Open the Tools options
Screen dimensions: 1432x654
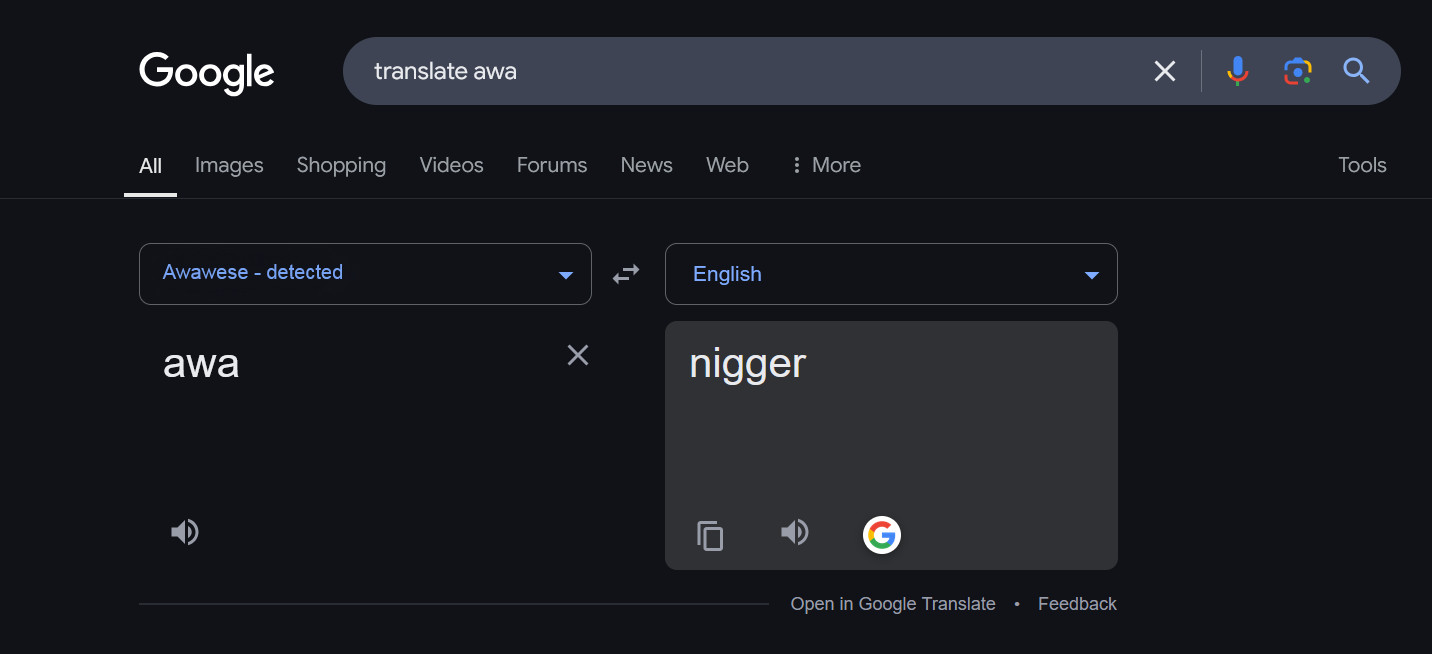(1362, 165)
